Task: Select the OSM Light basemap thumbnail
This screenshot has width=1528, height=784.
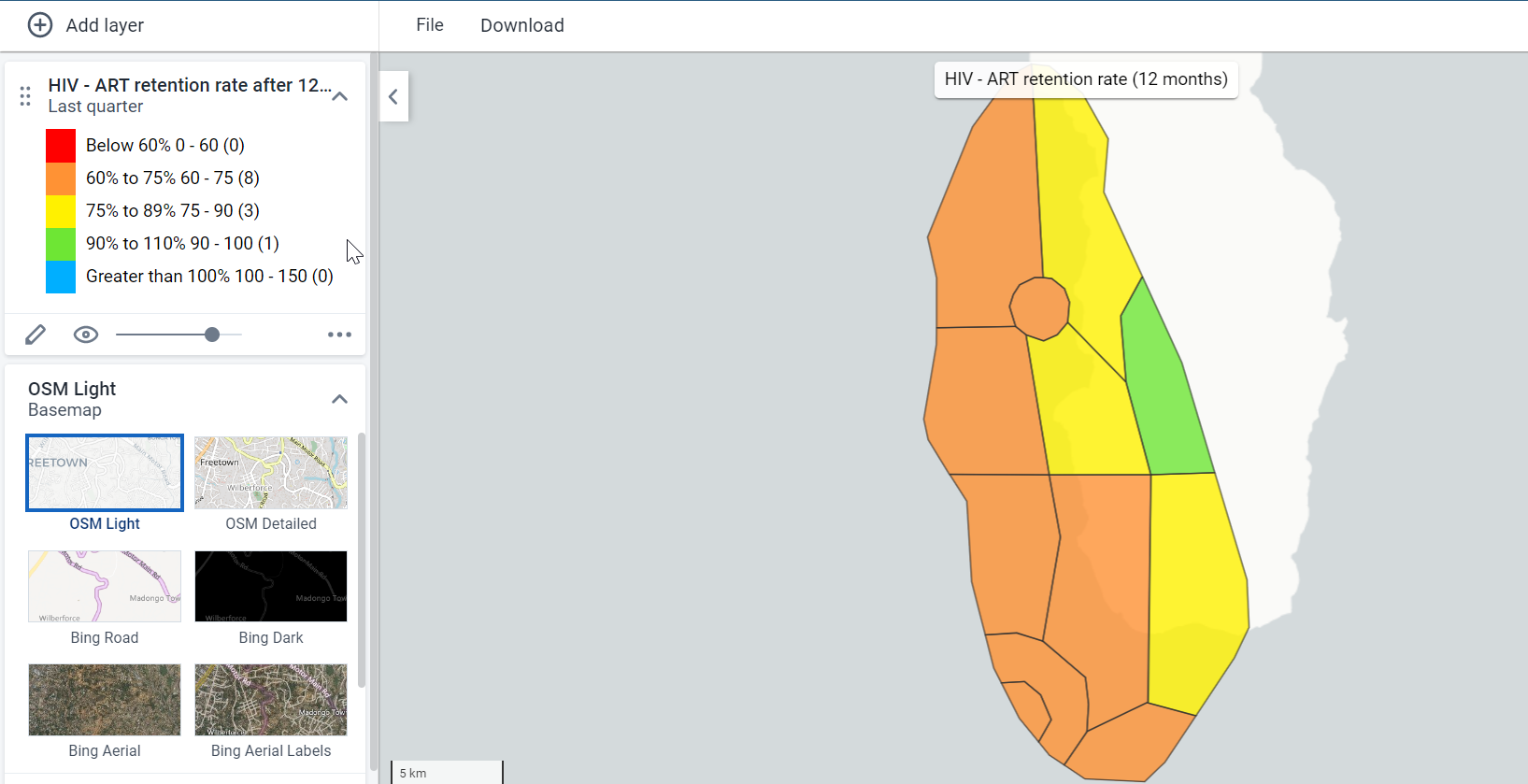Action: click(x=105, y=473)
